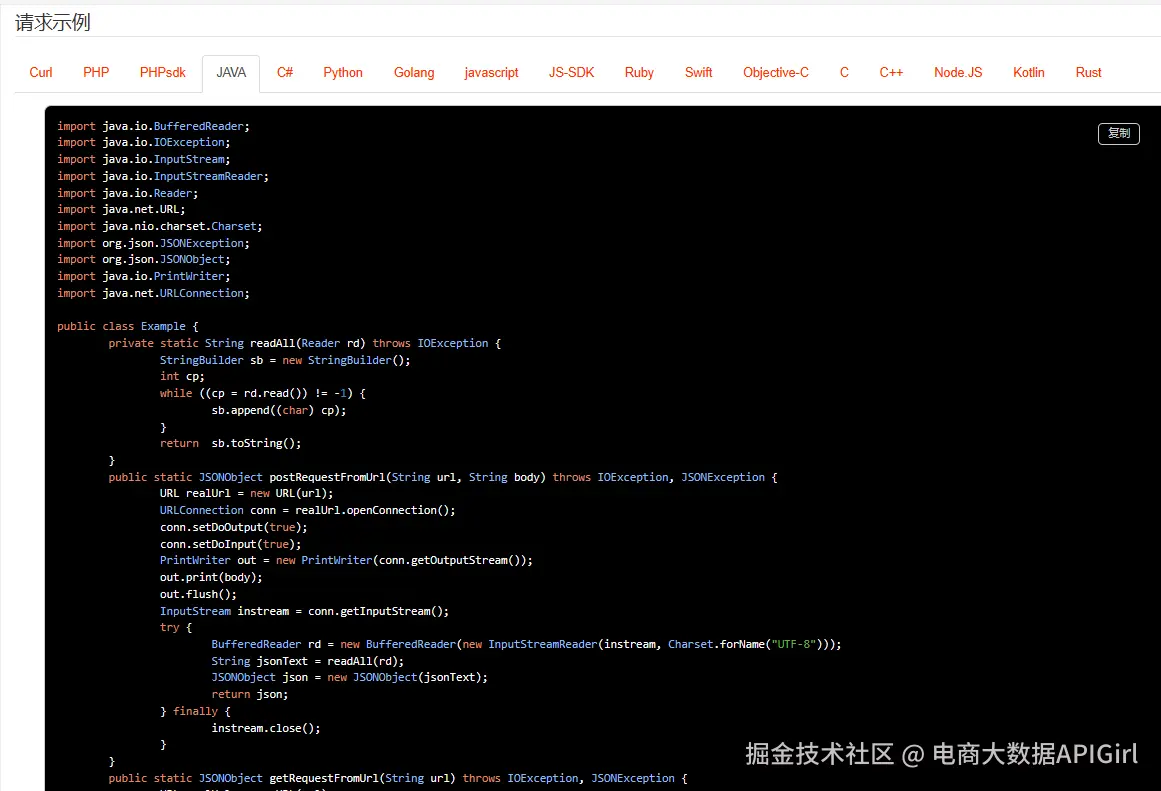Click the 'conn.getInputStream();' line
The width and height of the screenshot is (1161, 791).
(304, 611)
